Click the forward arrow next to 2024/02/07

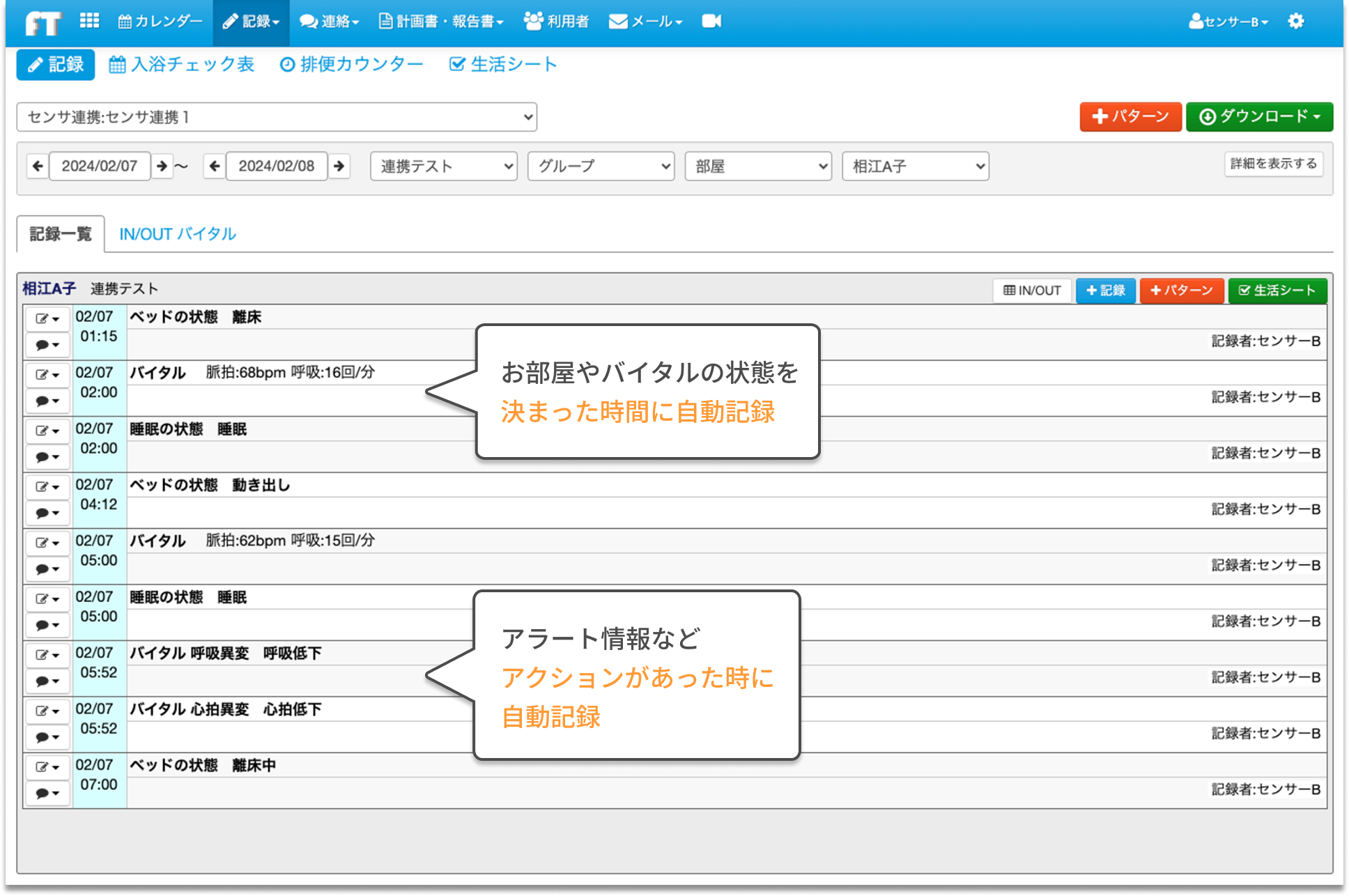pyautogui.click(x=162, y=166)
